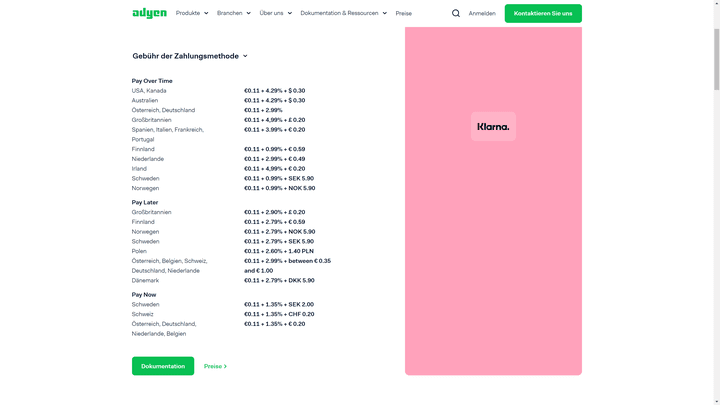The image size is (720, 405).
Task: Click fee €0.11 + 1.35% + CHF 0.20
Action: pos(279,314)
